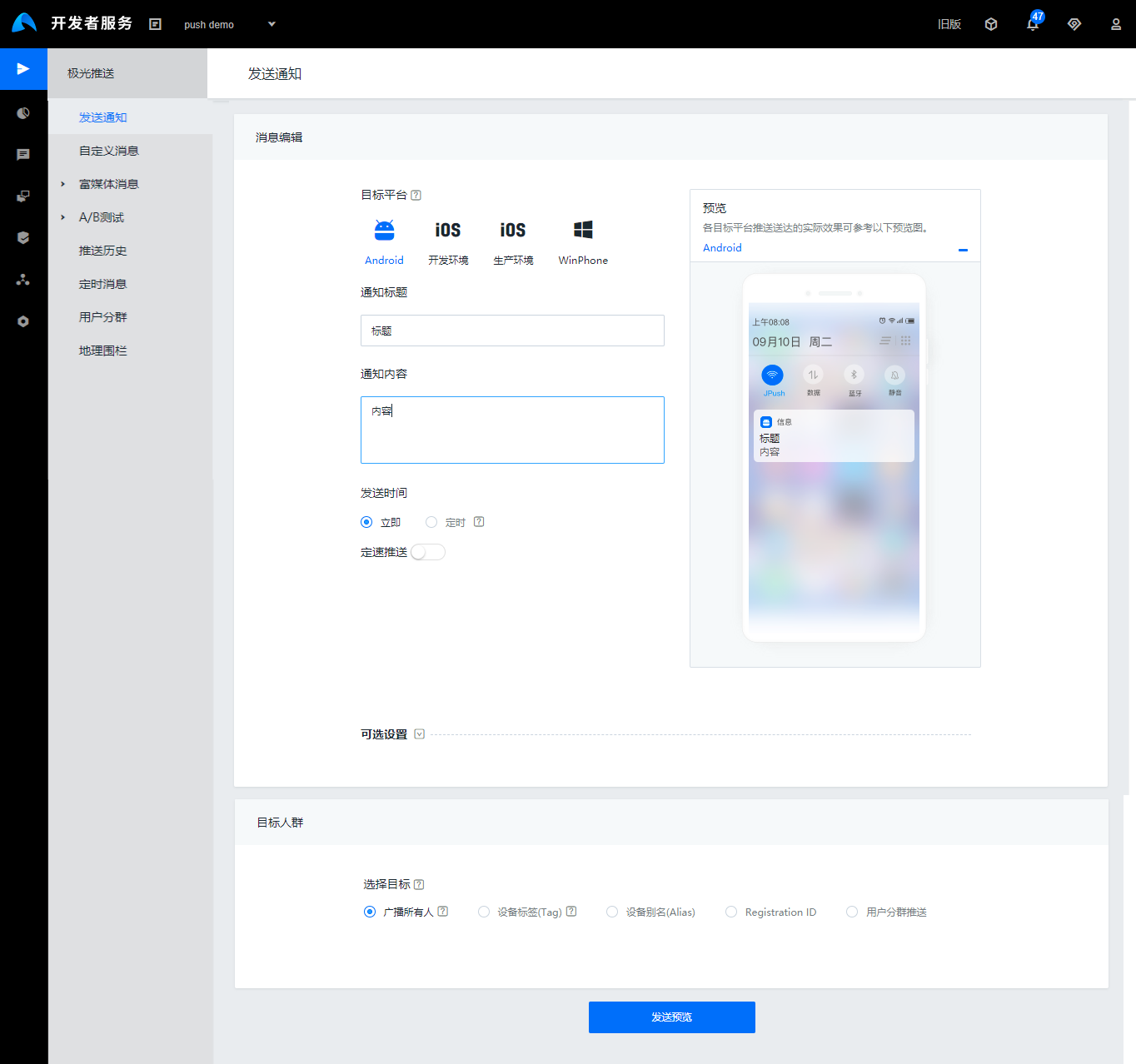Open 推送历史 menu item
Image resolution: width=1136 pixels, height=1064 pixels.
click(x=103, y=251)
